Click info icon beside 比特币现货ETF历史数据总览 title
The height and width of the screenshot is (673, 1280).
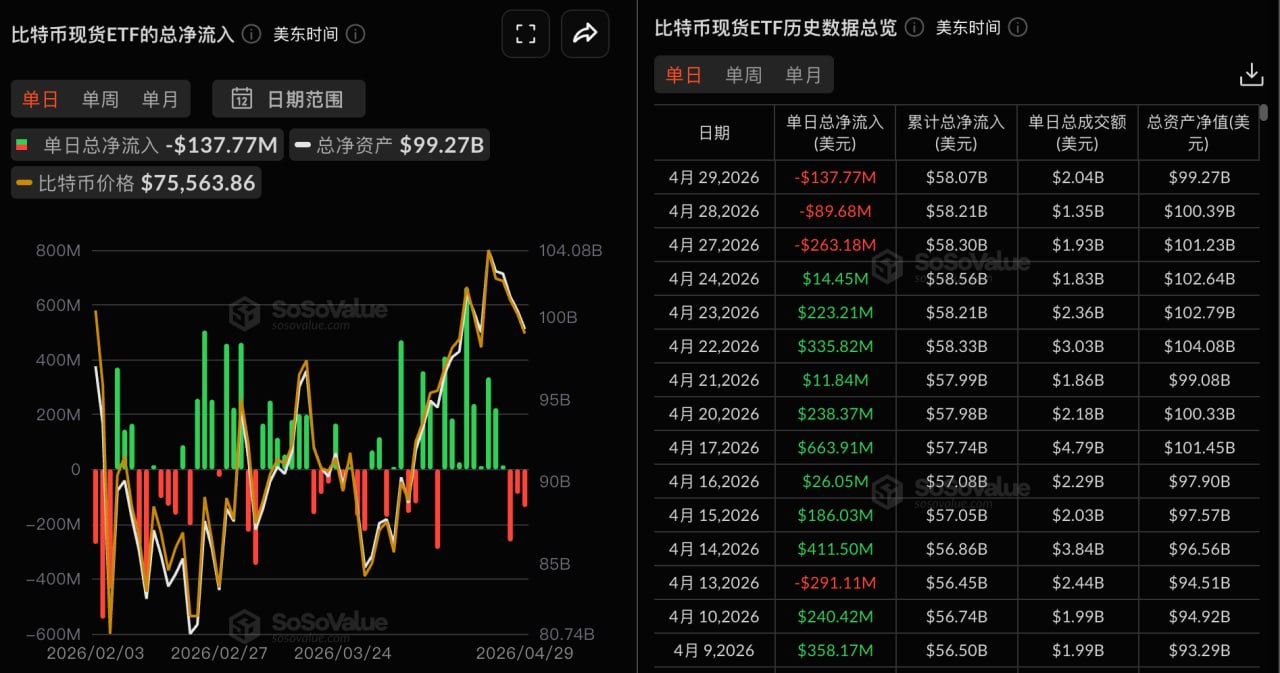click(914, 27)
